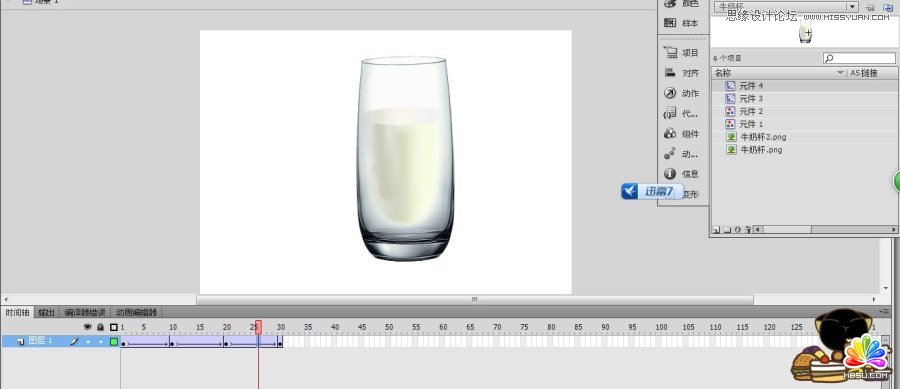900x389 pixels.
Task: Open the 项目 (Project) panel icon
Action: coord(670,52)
